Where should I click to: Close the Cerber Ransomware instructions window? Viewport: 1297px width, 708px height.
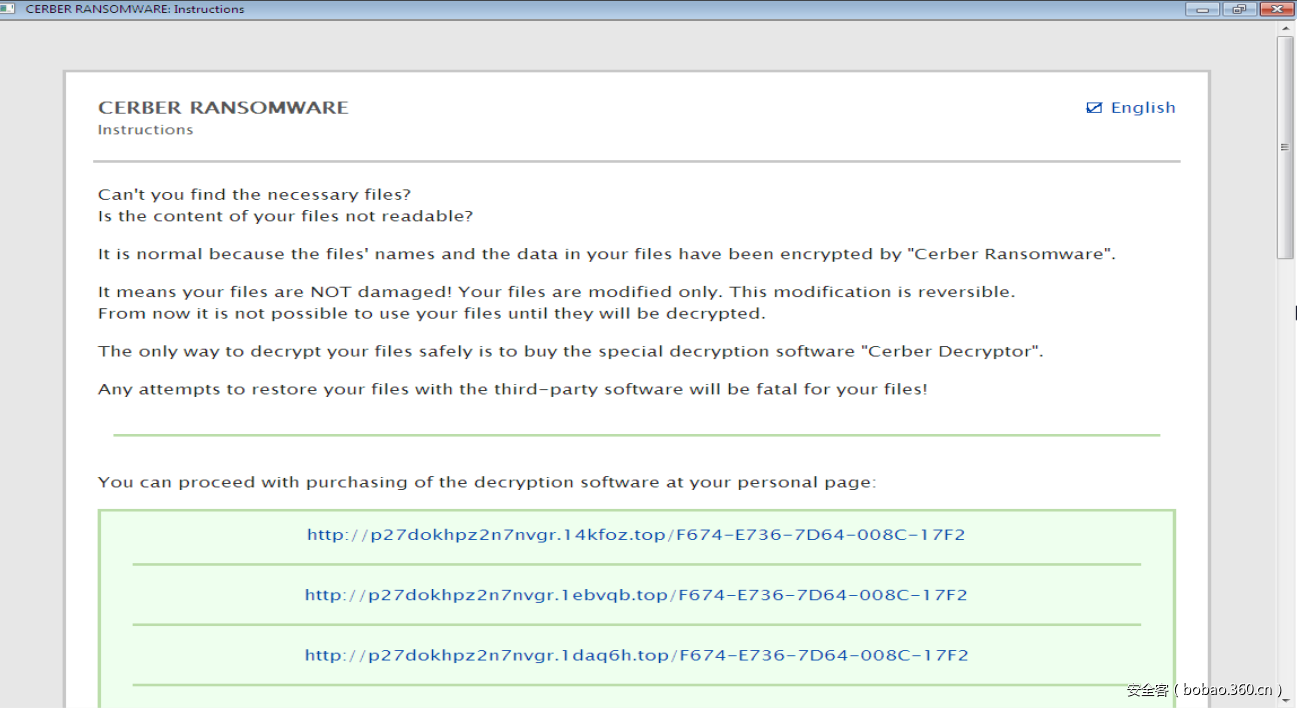(1276, 9)
